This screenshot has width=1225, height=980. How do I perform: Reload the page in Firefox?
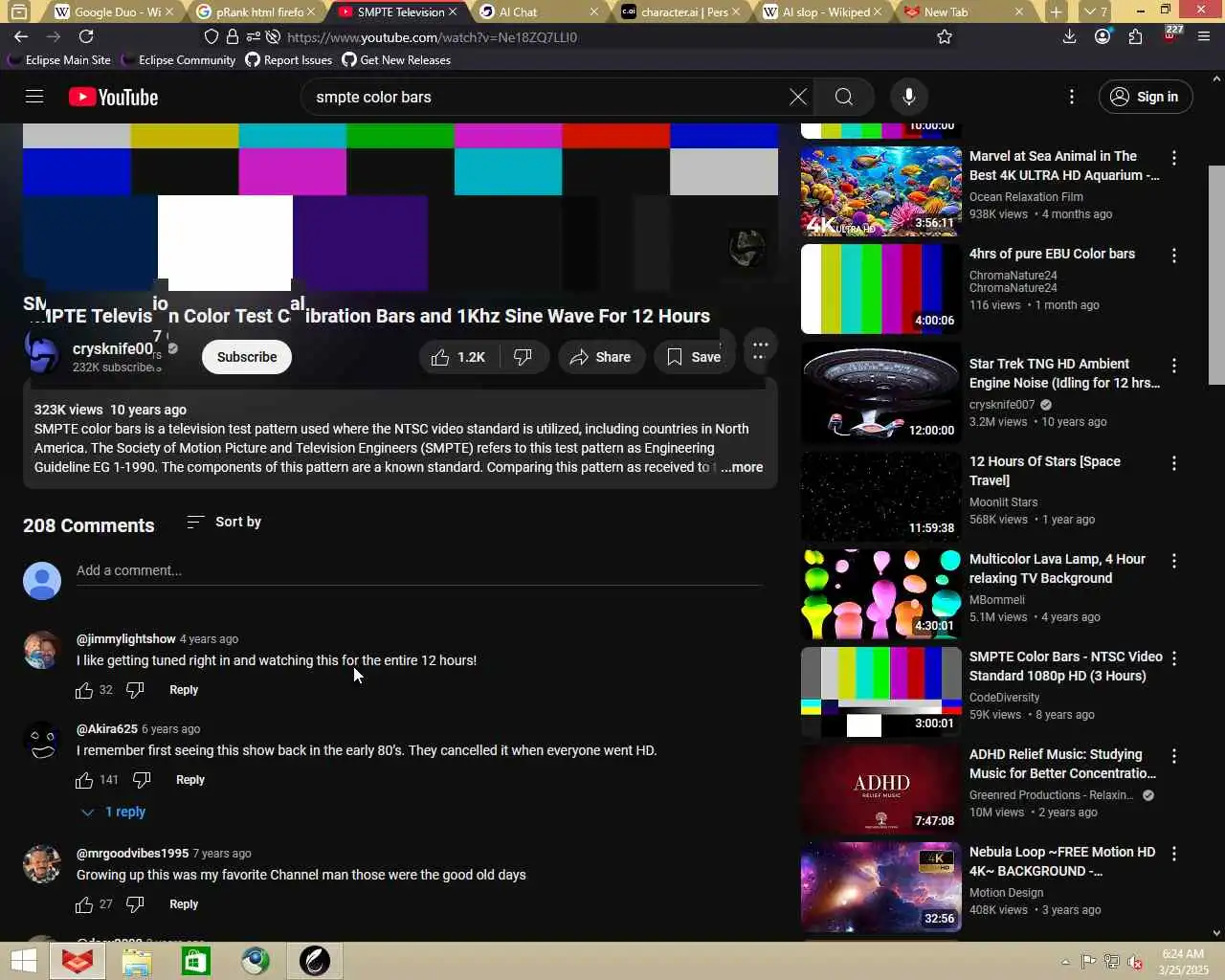(86, 36)
